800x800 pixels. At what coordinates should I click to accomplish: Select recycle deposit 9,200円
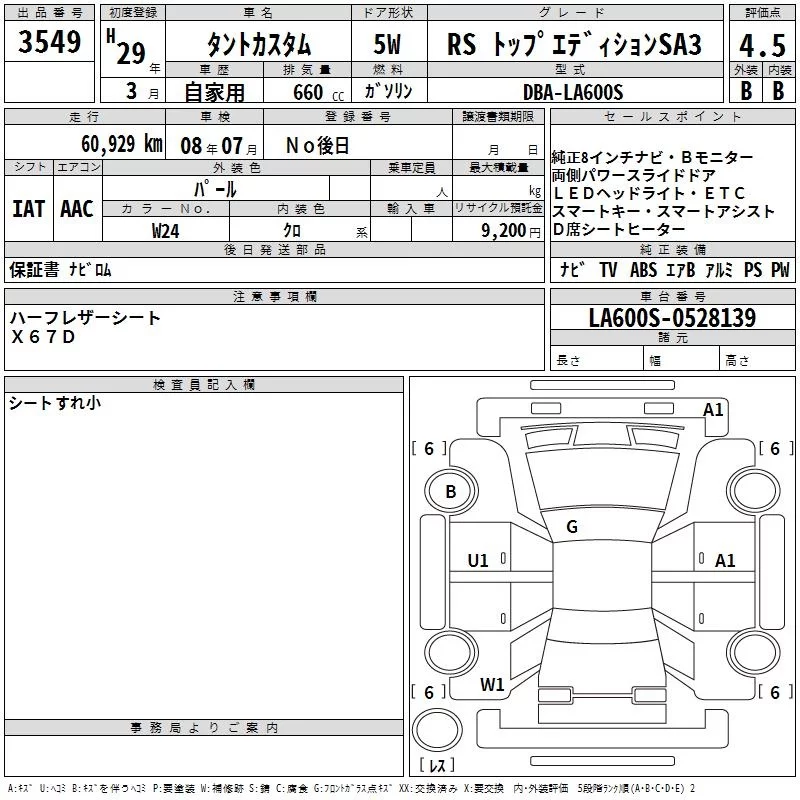[511, 231]
